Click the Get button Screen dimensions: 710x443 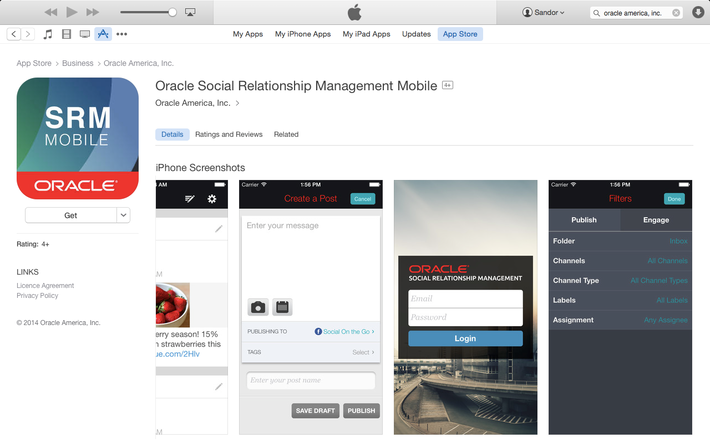click(x=71, y=215)
